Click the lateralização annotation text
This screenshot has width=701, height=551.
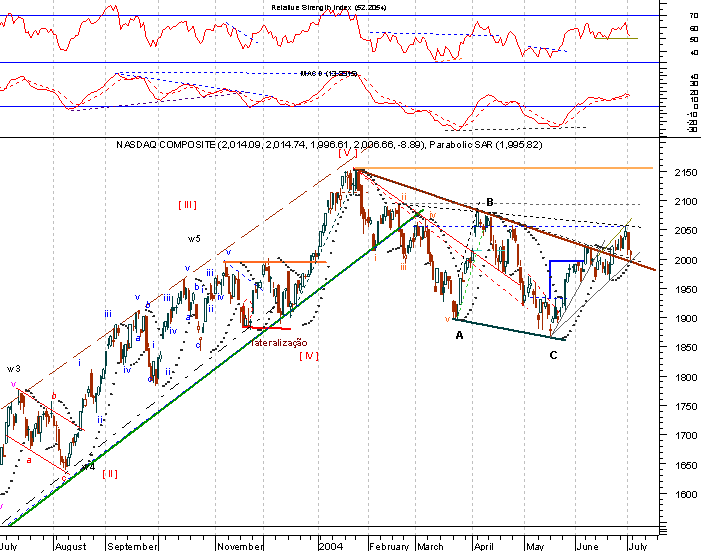coord(279,343)
